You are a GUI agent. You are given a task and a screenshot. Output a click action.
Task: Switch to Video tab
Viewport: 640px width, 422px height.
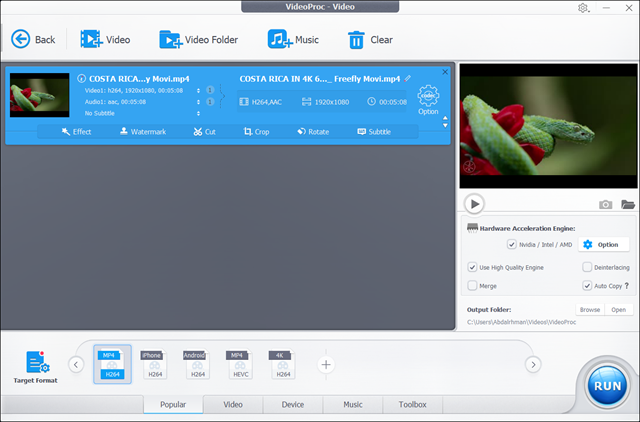pyautogui.click(x=233, y=404)
